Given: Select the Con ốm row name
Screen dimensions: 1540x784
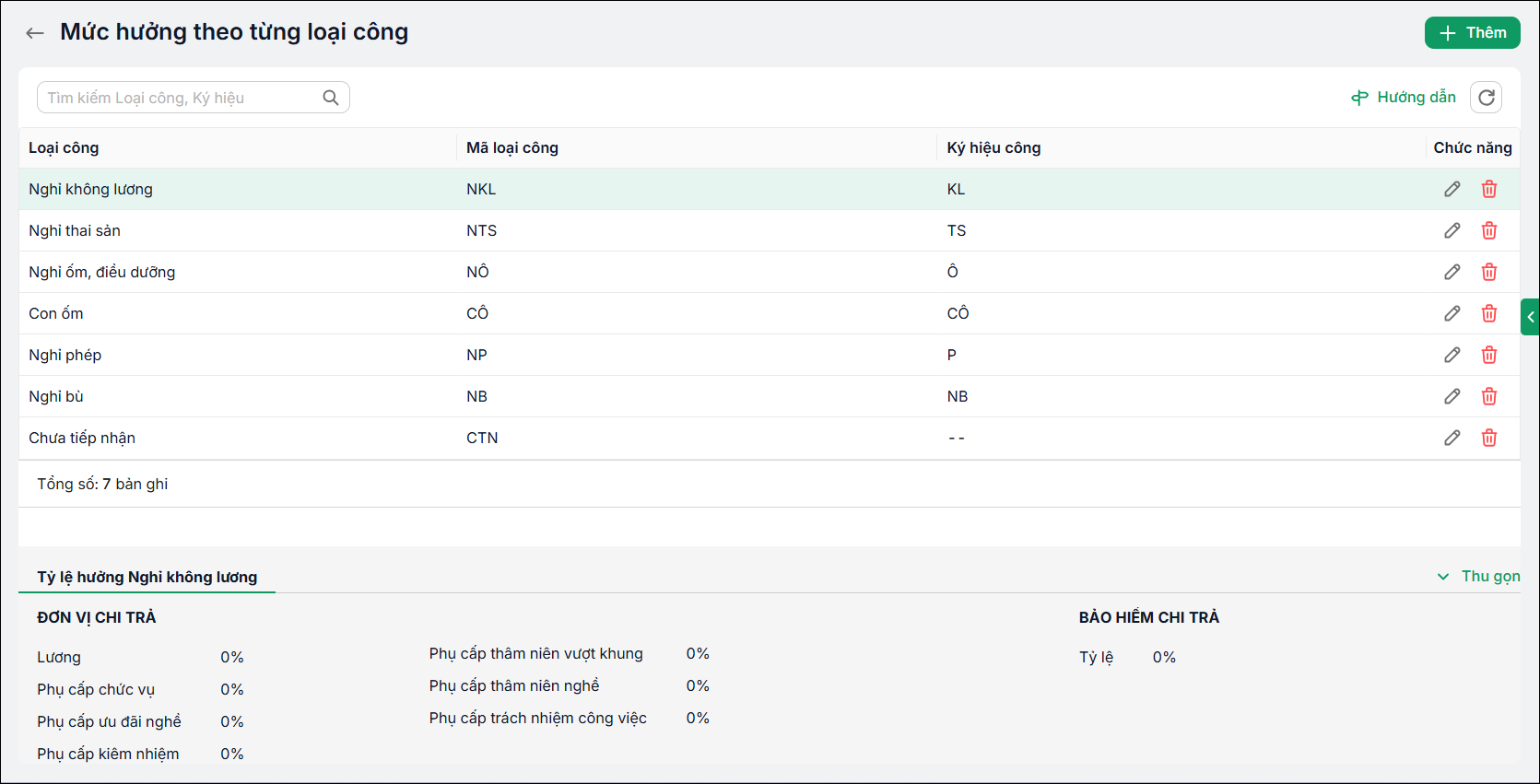Looking at the screenshot, I should point(56,313).
